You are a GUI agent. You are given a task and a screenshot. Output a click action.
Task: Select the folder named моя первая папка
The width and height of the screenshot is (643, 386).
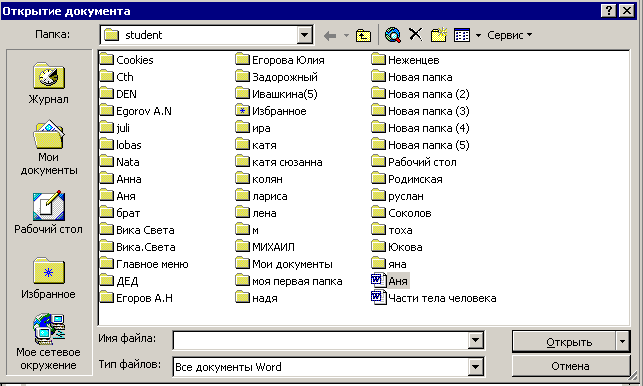tap(289, 281)
